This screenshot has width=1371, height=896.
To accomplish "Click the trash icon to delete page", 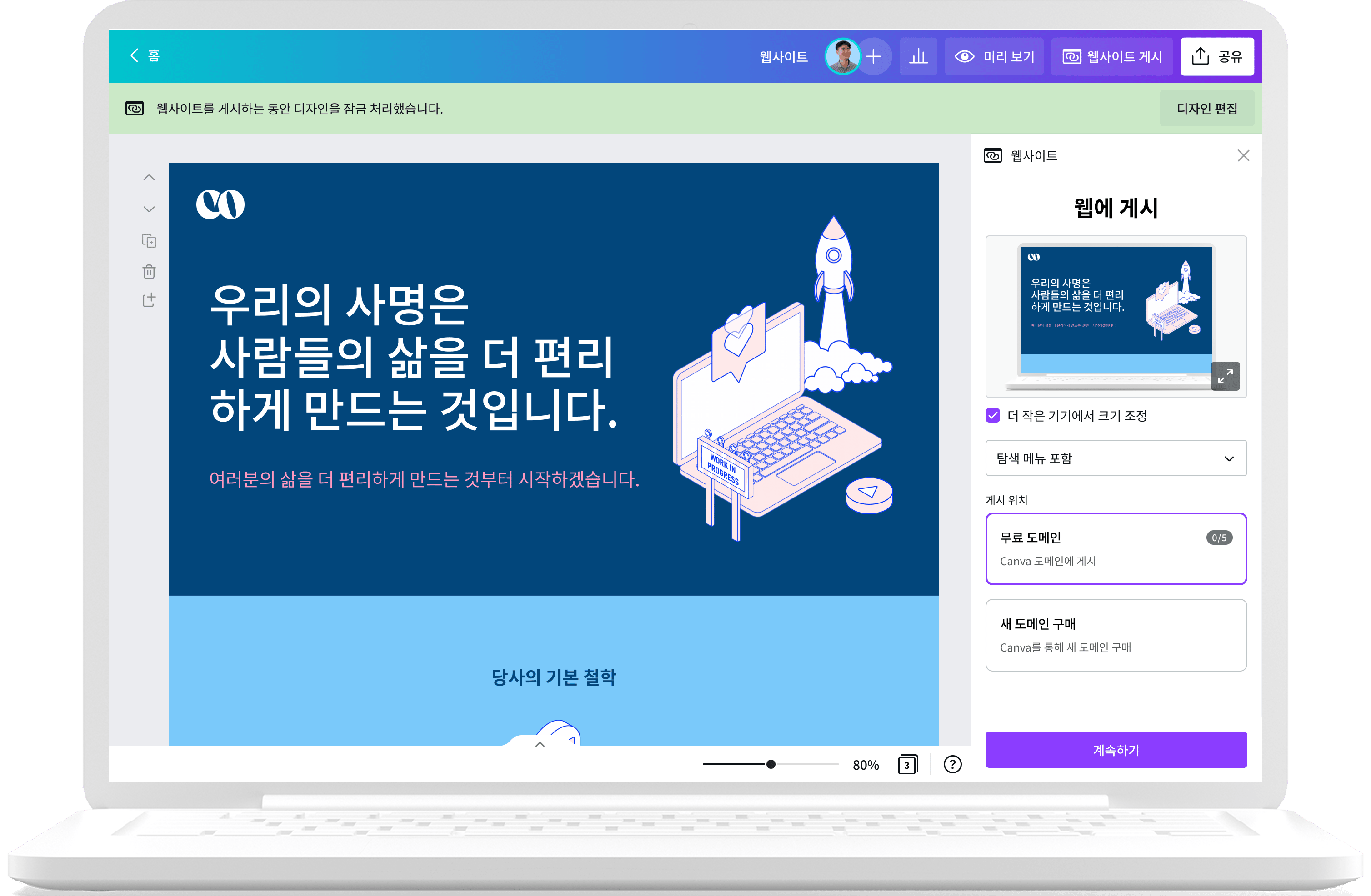I will [x=149, y=271].
